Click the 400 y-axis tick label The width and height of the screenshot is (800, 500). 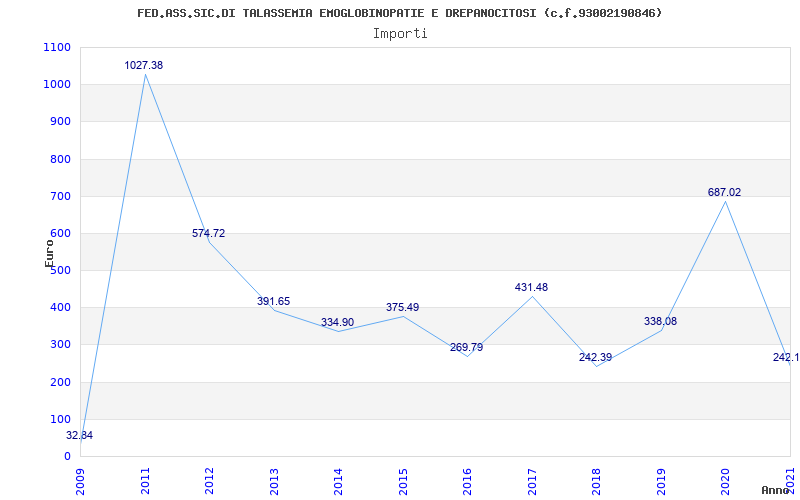coord(61,308)
